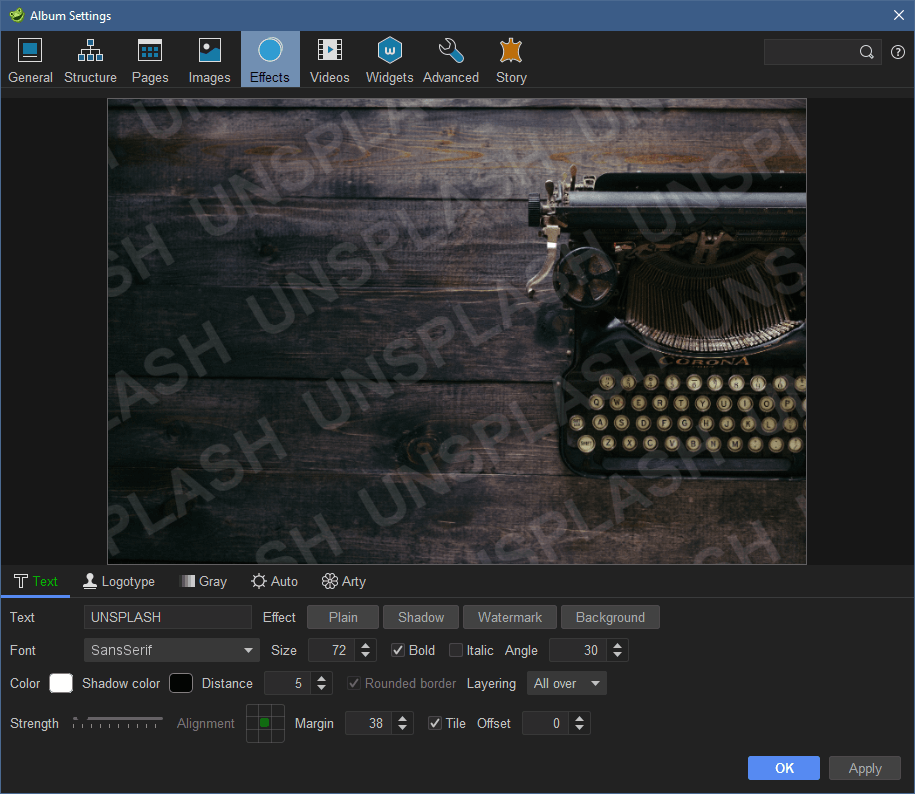Open the Widgets settings section

pos(389,59)
